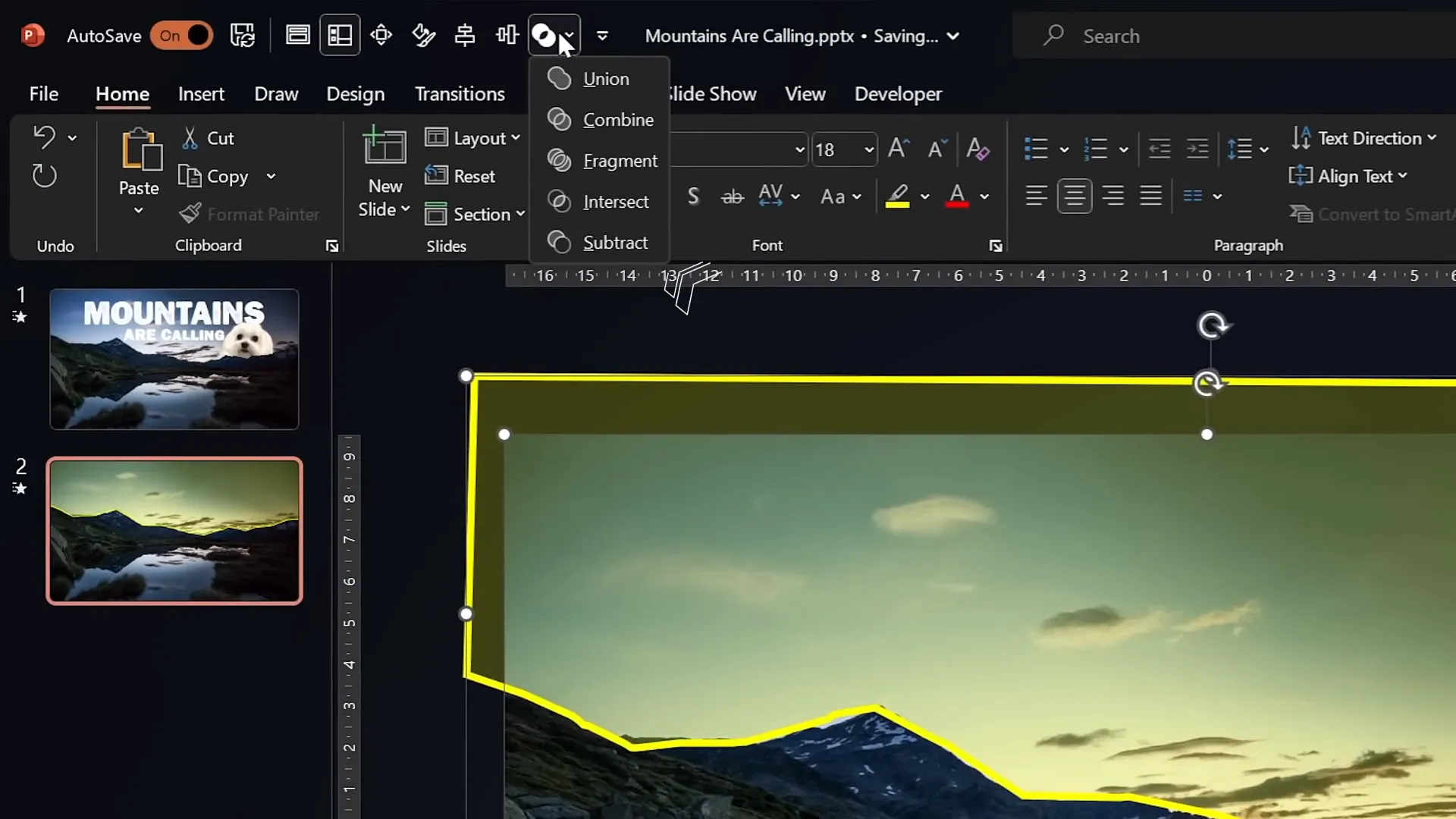The height and width of the screenshot is (819, 1456).
Task: Toggle center text alignment
Action: click(1075, 196)
